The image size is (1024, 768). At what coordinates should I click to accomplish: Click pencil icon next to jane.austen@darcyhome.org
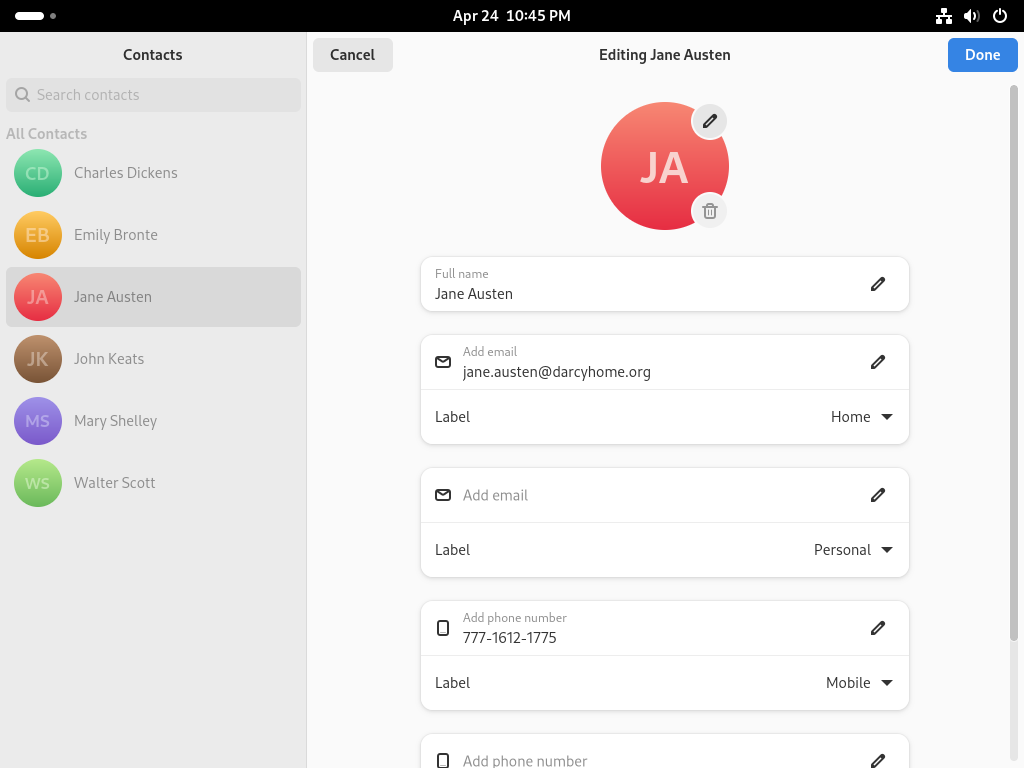878,362
